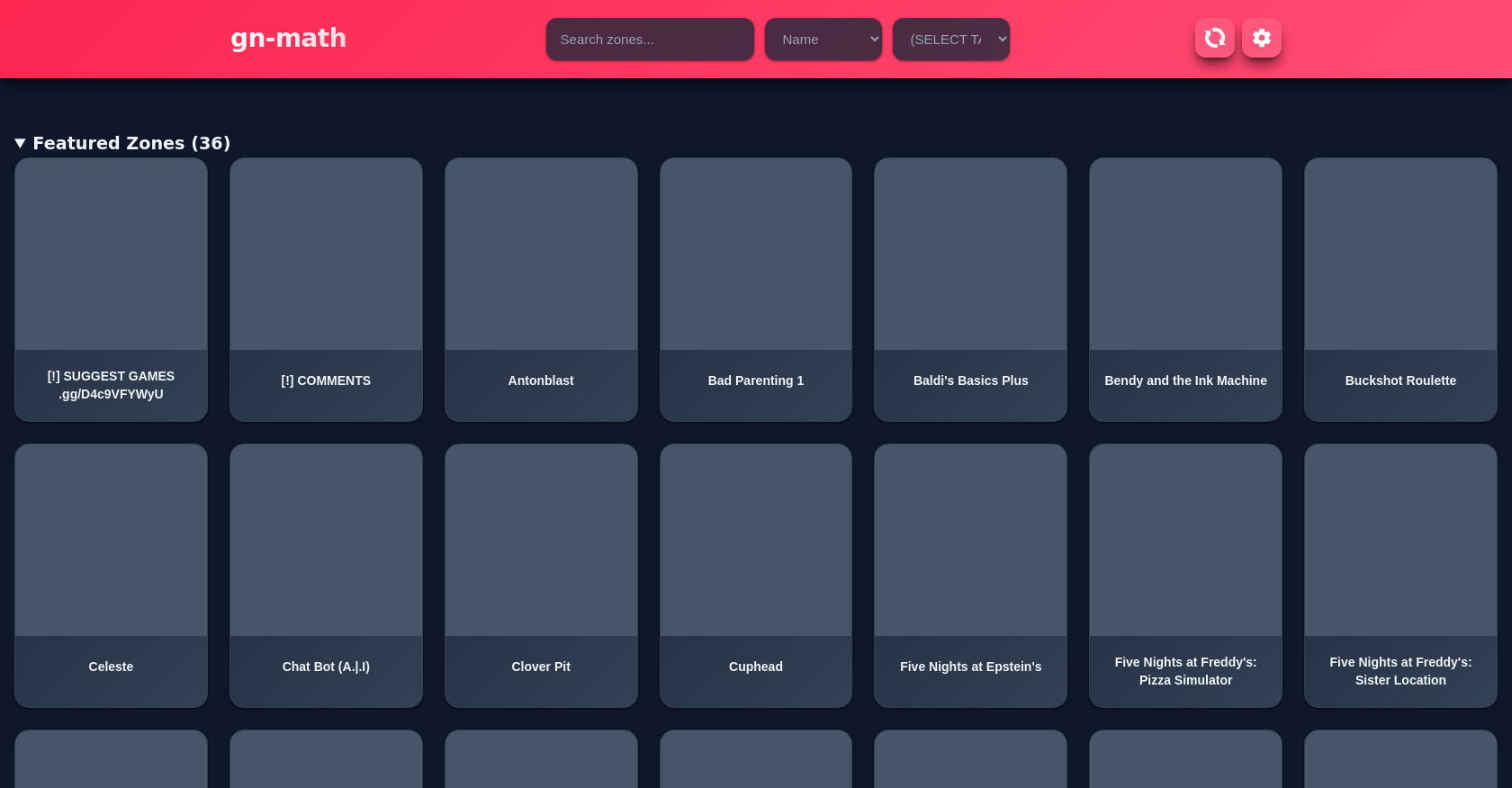
Task: Open the Celeste game card
Action: (x=111, y=575)
